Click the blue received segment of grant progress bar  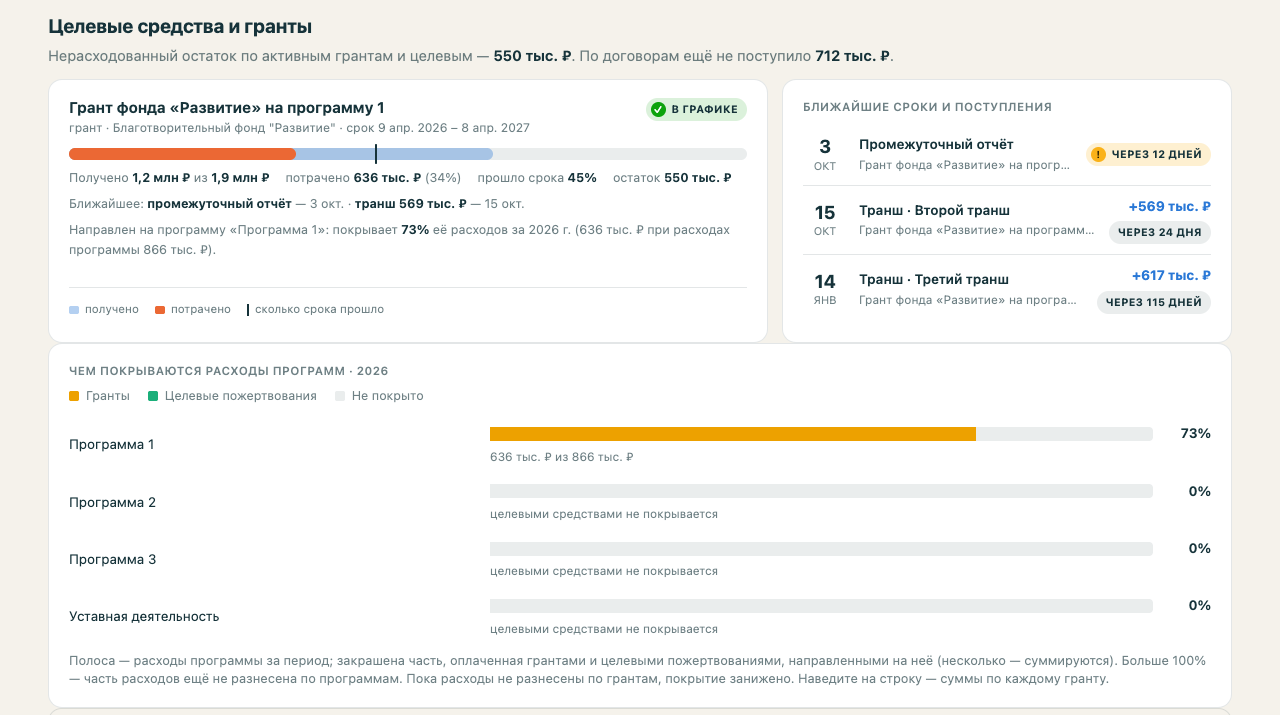tap(394, 154)
